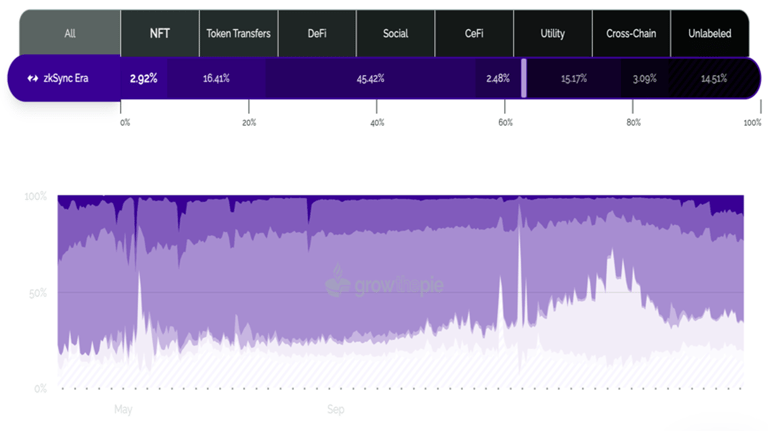Click the 60% axis label
The width and height of the screenshot is (768, 431).
[x=505, y=122]
